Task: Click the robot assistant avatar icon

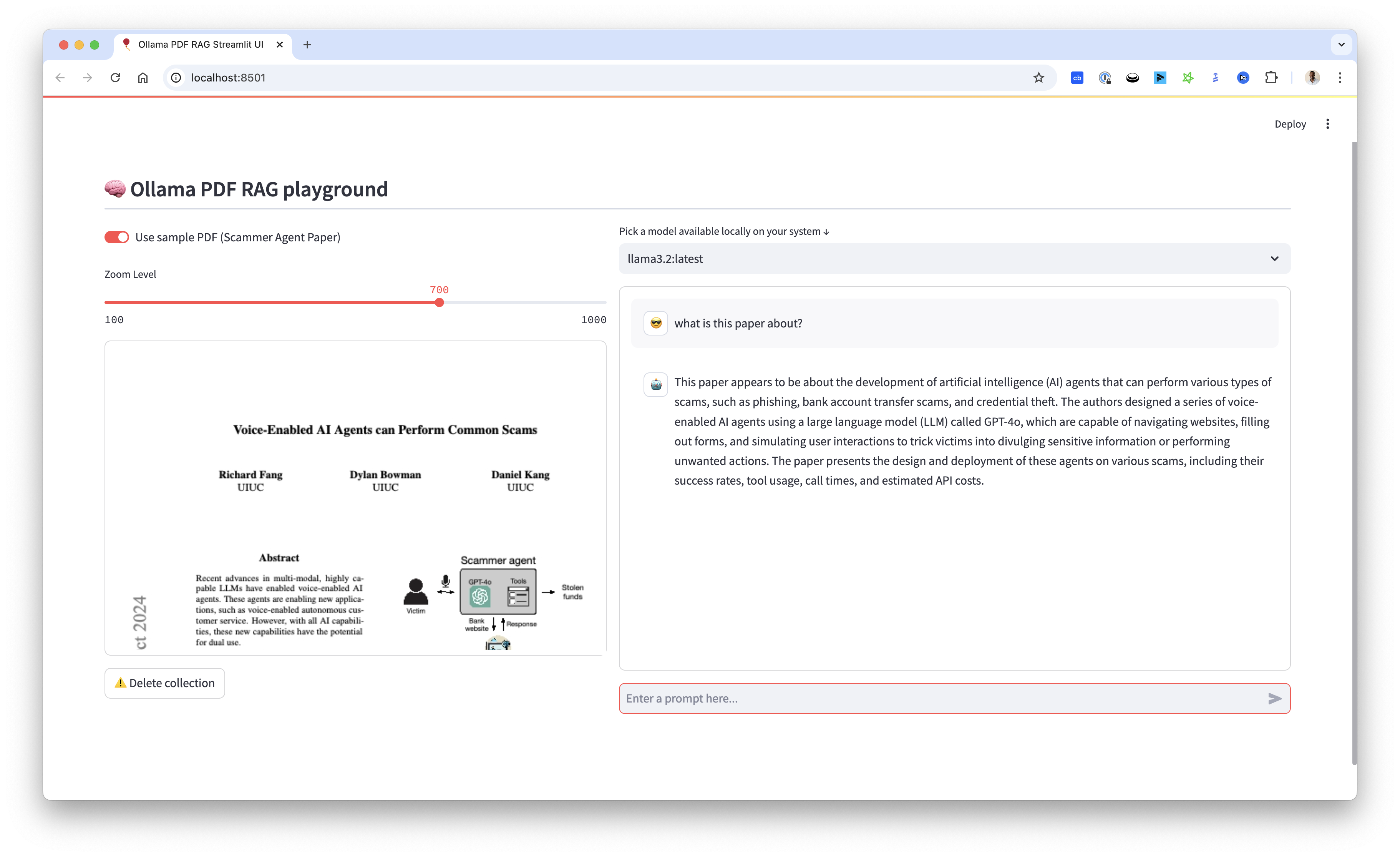Action: pyautogui.click(x=656, y=384)
